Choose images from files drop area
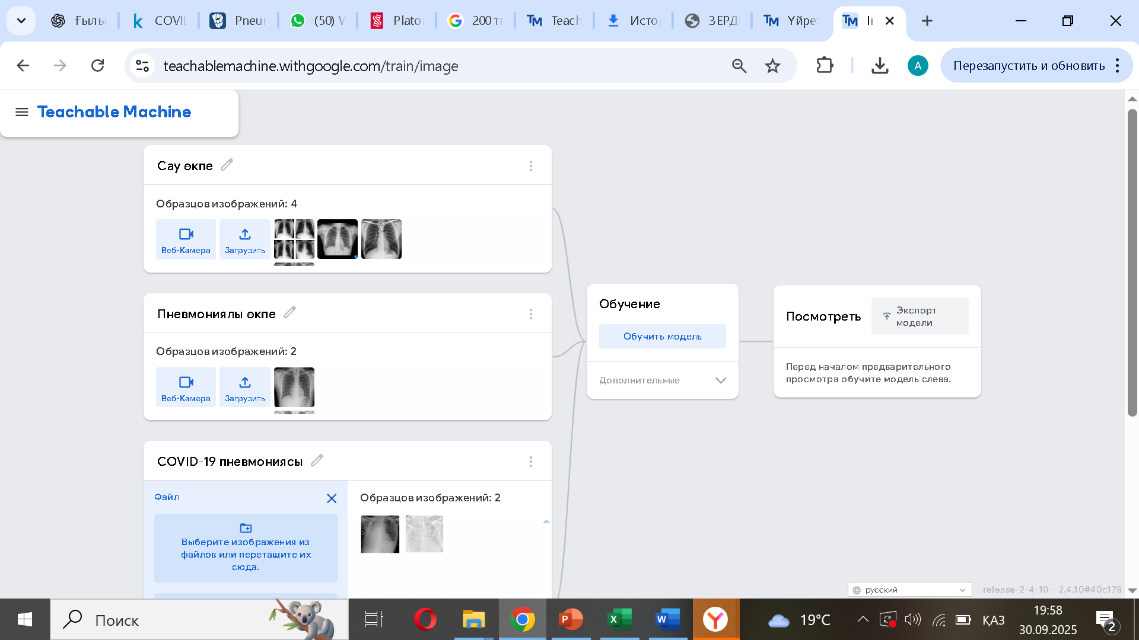This screenshot has width=1139, height=640. click(246, 548)
